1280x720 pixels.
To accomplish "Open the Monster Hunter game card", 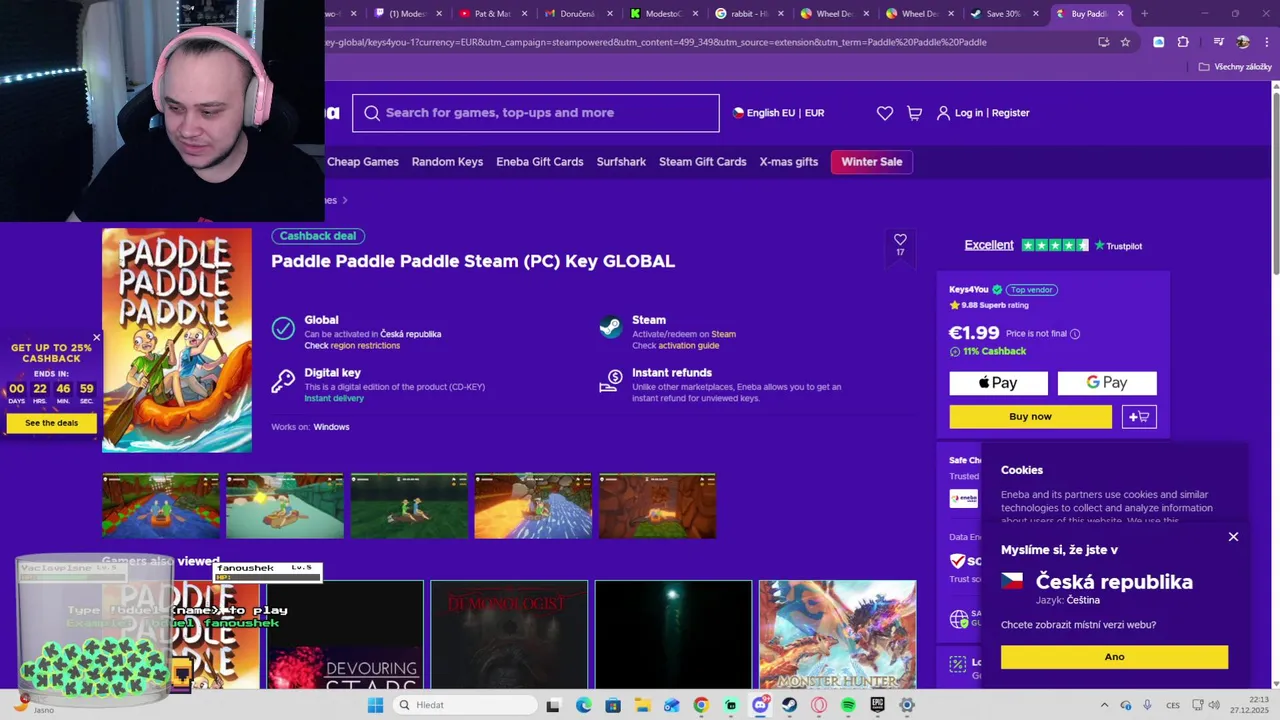I will (837, 634).
